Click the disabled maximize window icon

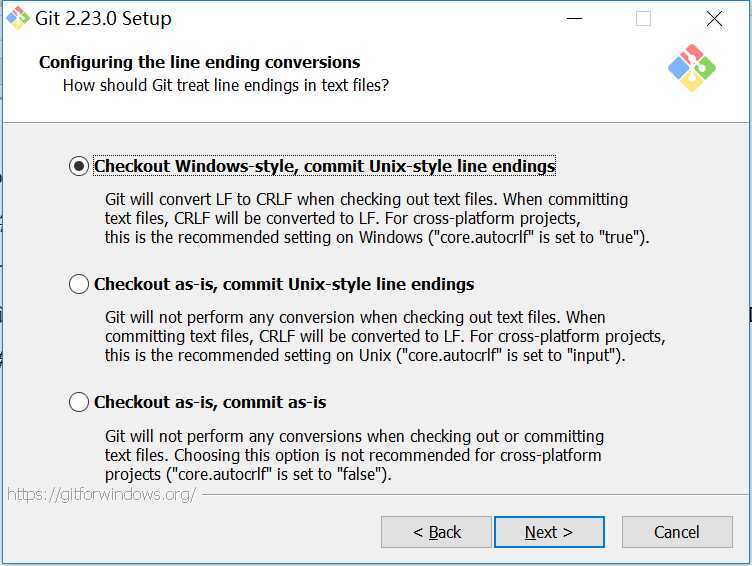643,19
